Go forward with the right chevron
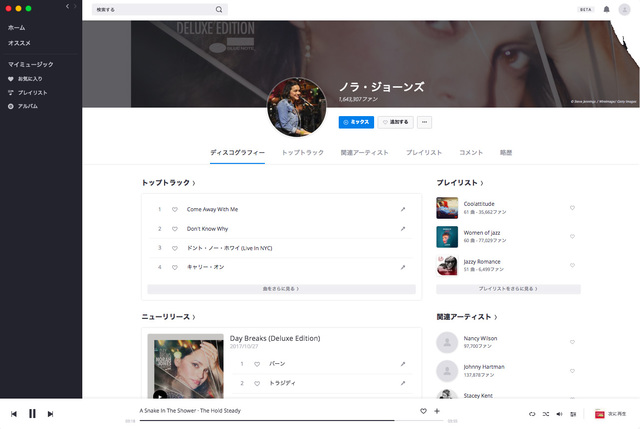This screenshot has width=640, height=429. coord(75,6)
